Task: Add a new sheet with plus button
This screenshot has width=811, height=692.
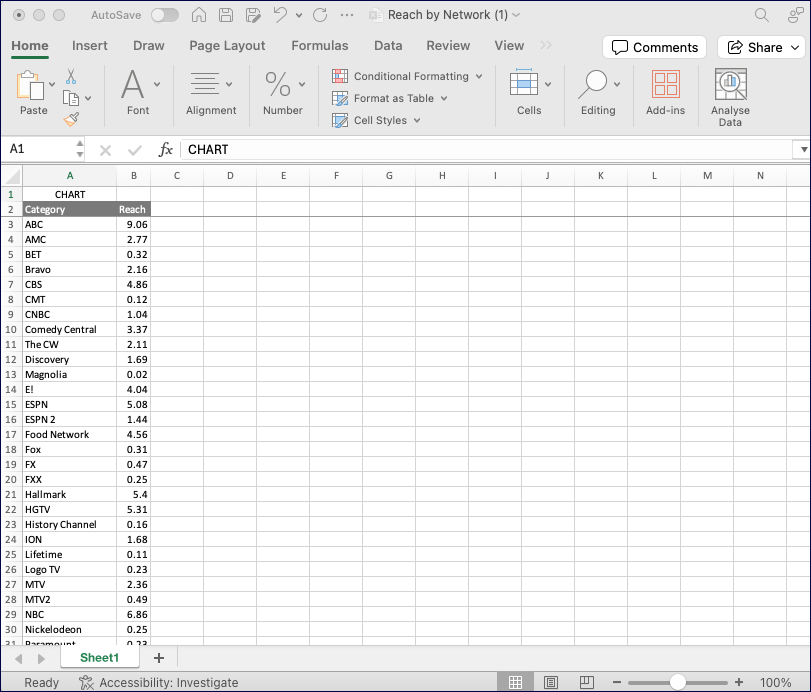Action: tap(159, 658)
